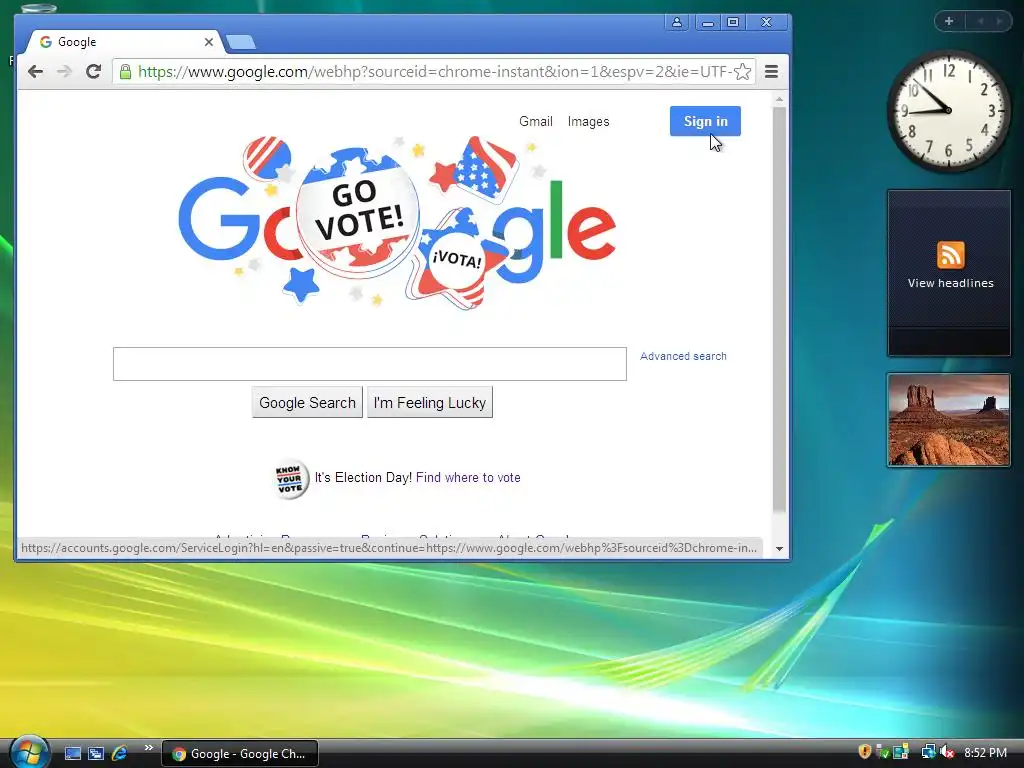
Task: Click the taskbar clock showing 8:52 PM
Action: (985, 752)
